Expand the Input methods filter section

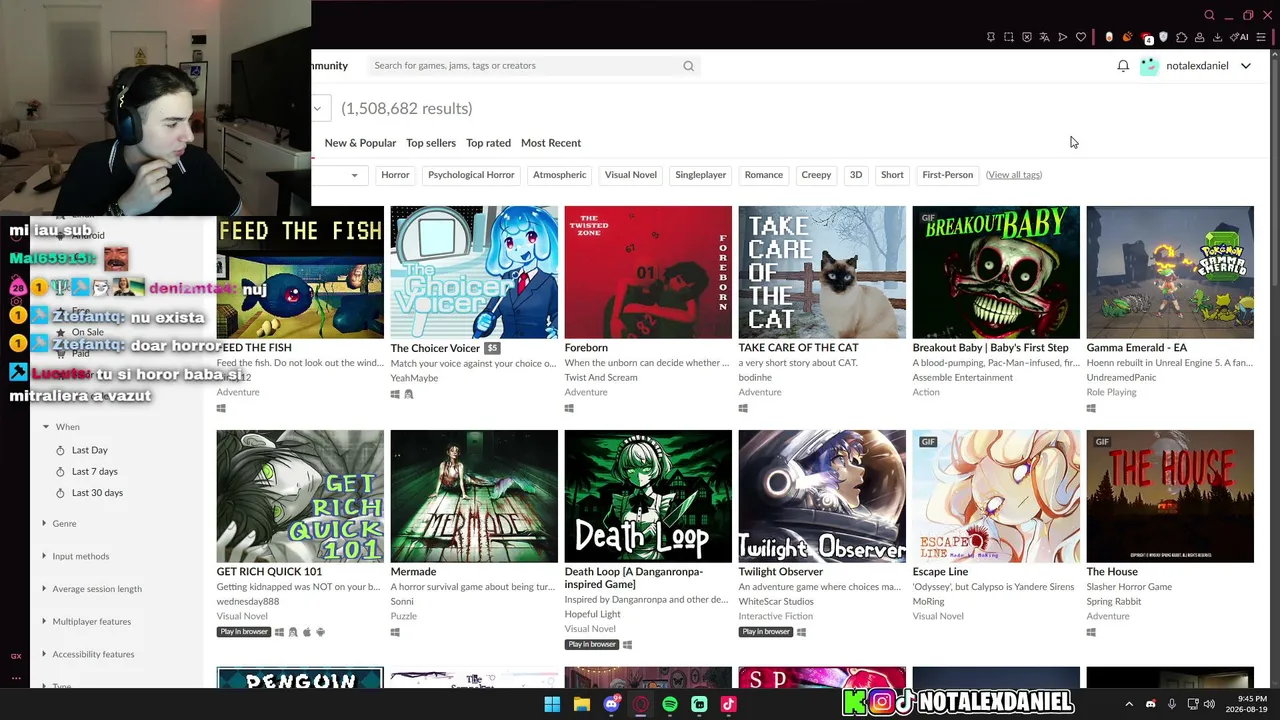click(x=75, y=556)
